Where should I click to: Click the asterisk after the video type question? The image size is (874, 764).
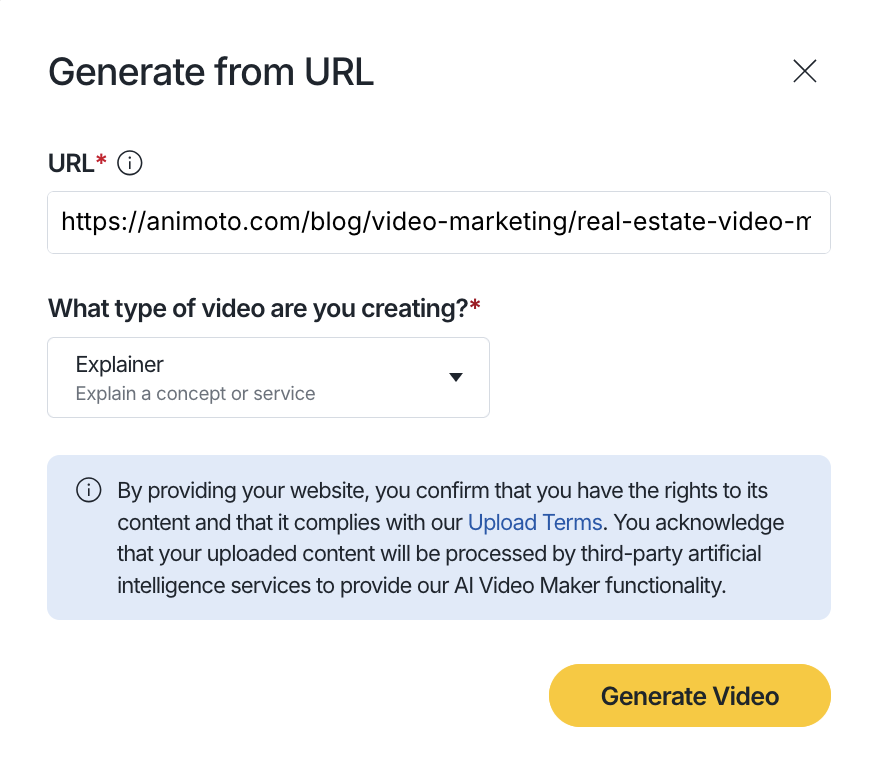475,305
